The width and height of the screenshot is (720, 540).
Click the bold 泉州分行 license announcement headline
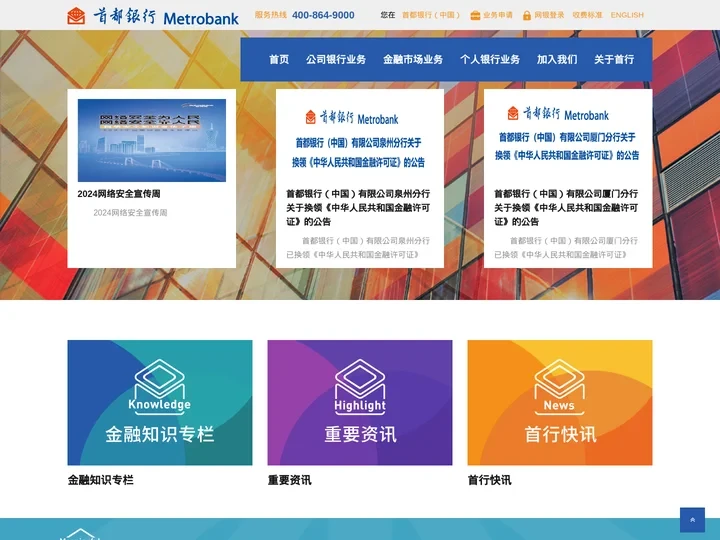coord(358,208)
